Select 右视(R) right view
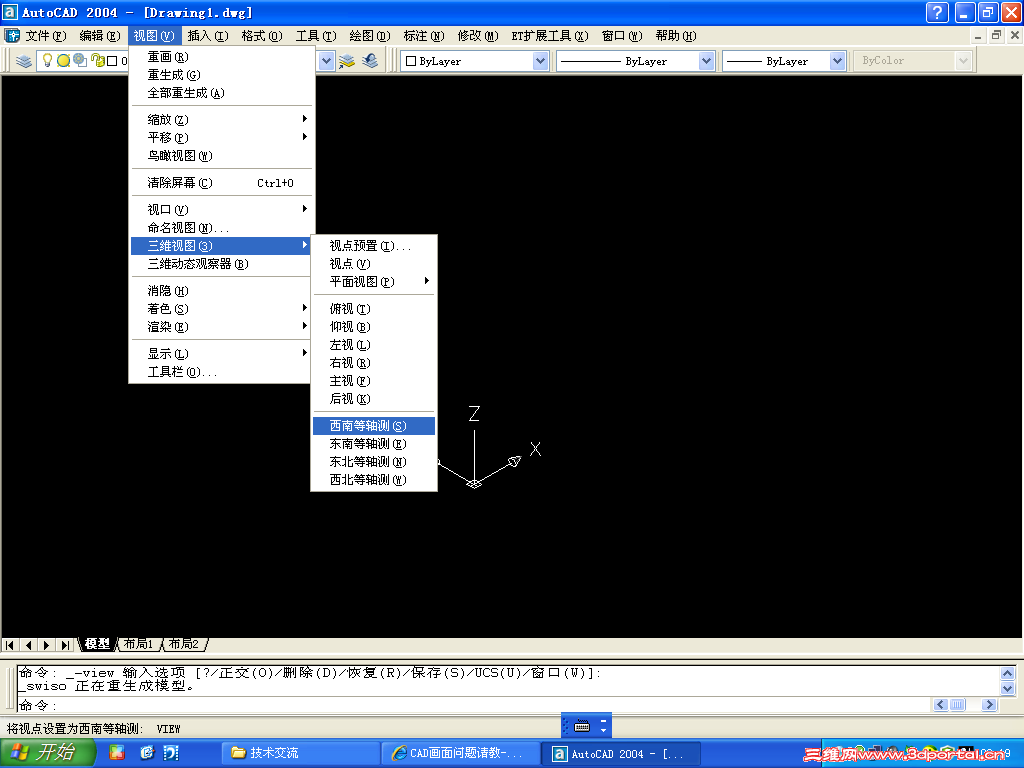Image resolution: width=1024 pixels, height=768 pixels. (374, 363)
